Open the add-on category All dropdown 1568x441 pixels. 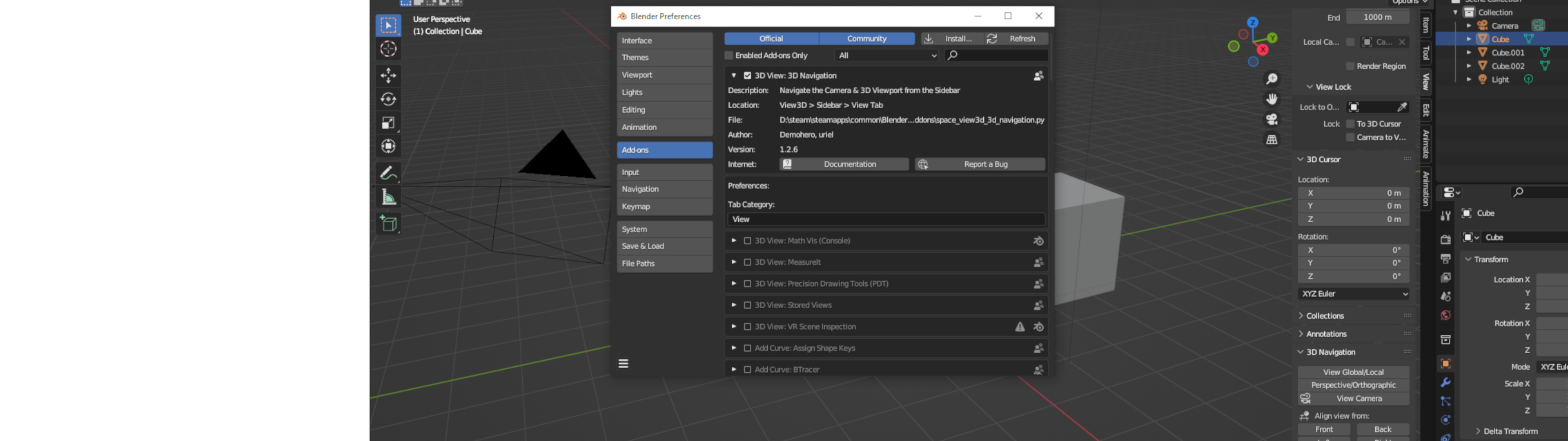tap(886, 56)
